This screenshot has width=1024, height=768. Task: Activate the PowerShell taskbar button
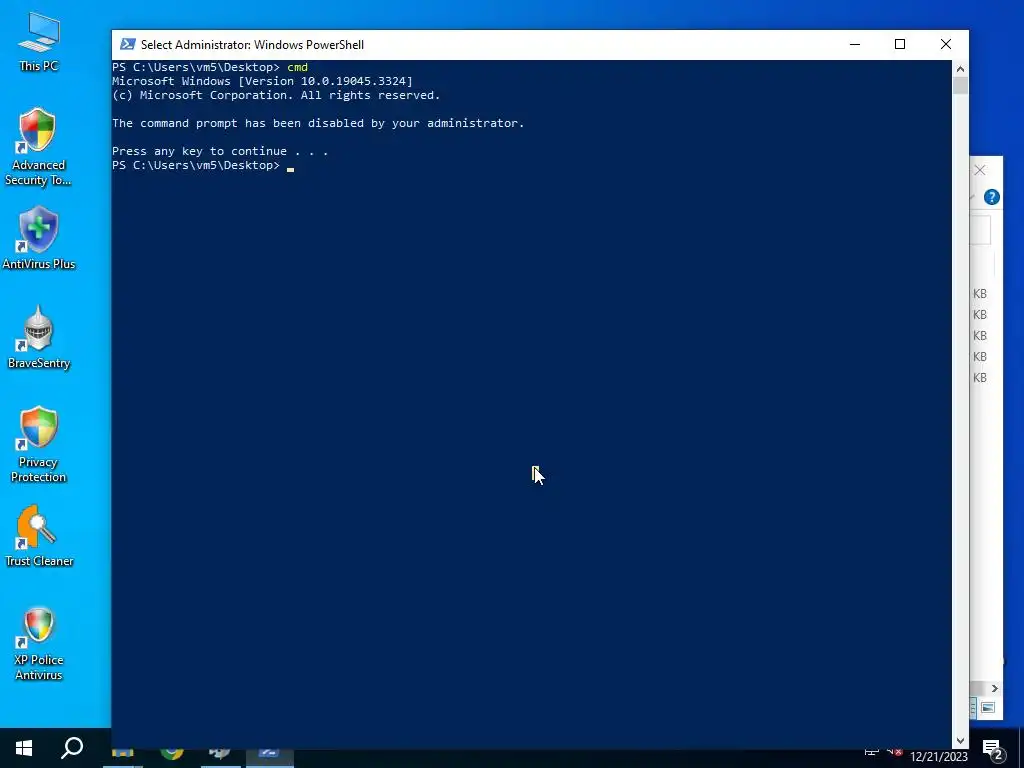(x=269, y=756)
